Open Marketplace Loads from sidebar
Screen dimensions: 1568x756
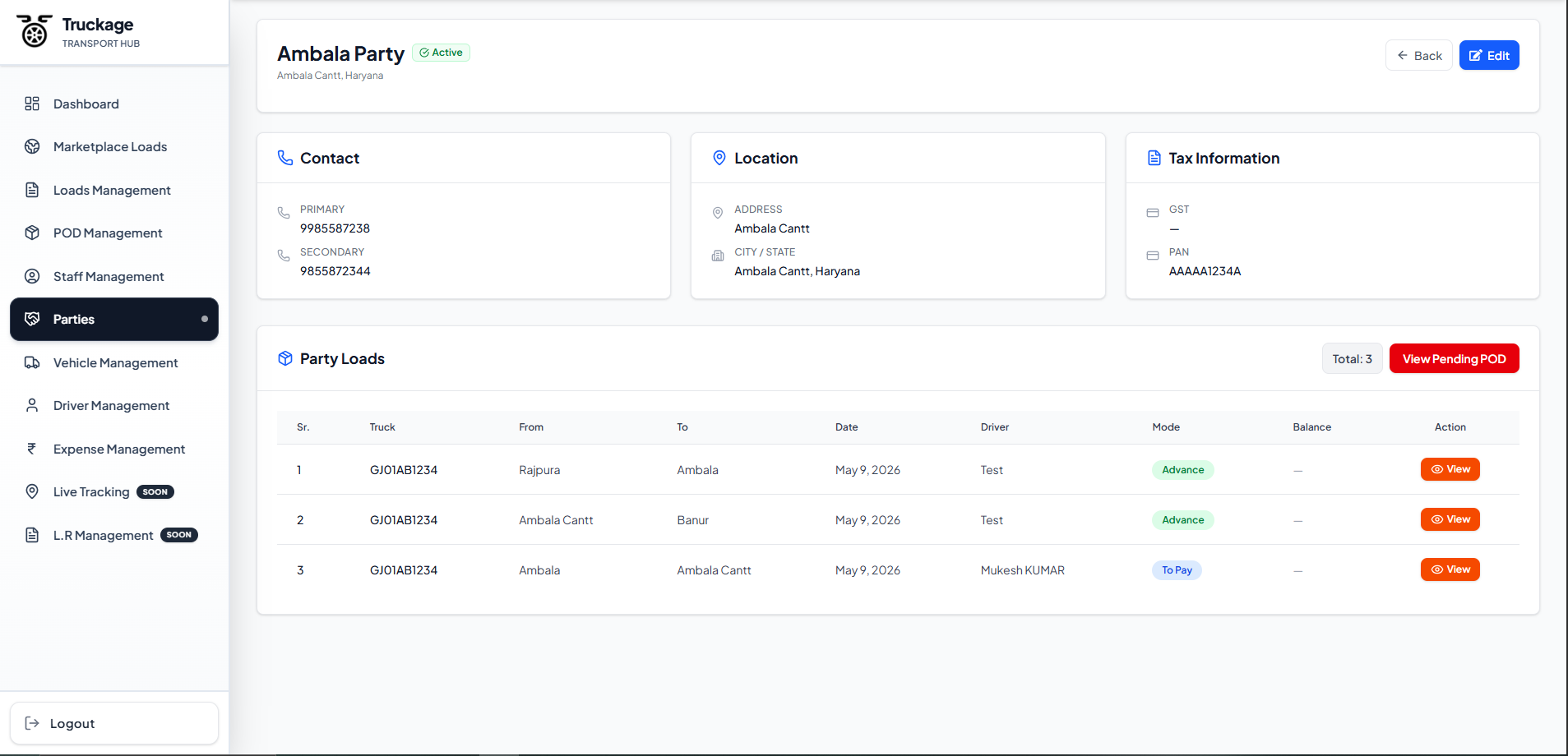(x=114, y=146)
